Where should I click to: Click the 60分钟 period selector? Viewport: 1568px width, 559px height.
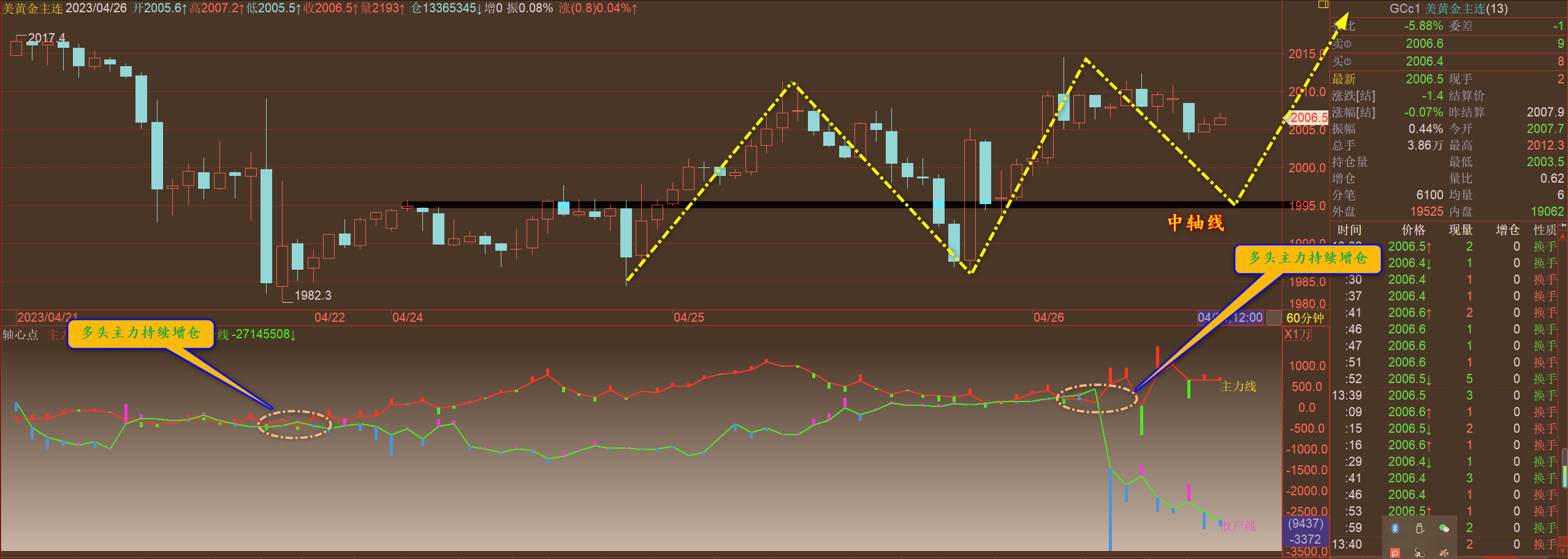click(x=1305, y=318)
